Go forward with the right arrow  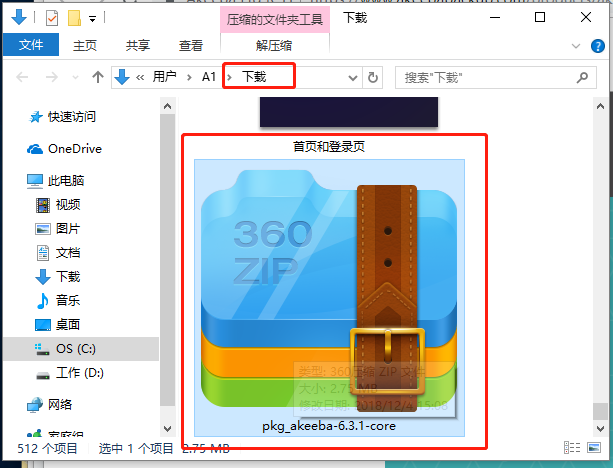52,77
